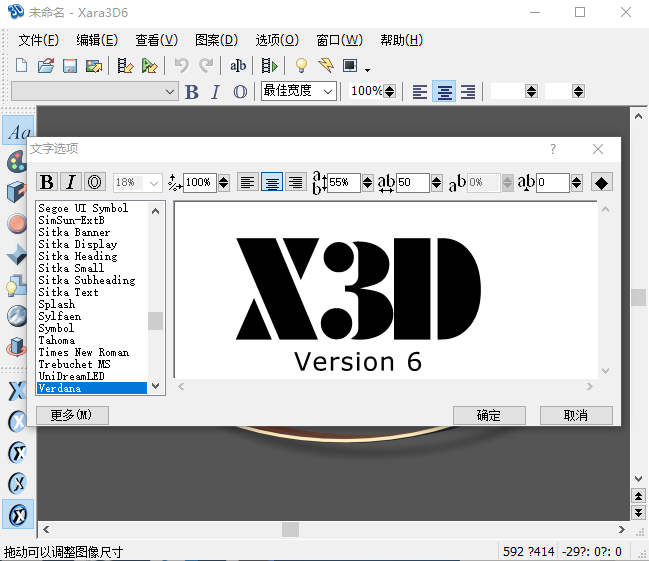The height and width of the screenshot is (561, 649).
Task: Toggle Bold in the main format toolbar
Action: pyautogui.click(x=191, y=92)
